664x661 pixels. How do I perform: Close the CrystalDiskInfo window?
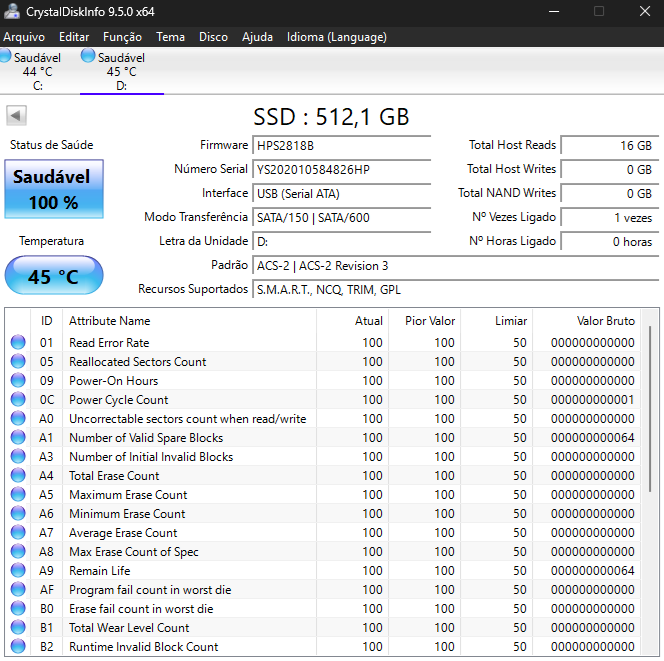[x=645, y=11]
